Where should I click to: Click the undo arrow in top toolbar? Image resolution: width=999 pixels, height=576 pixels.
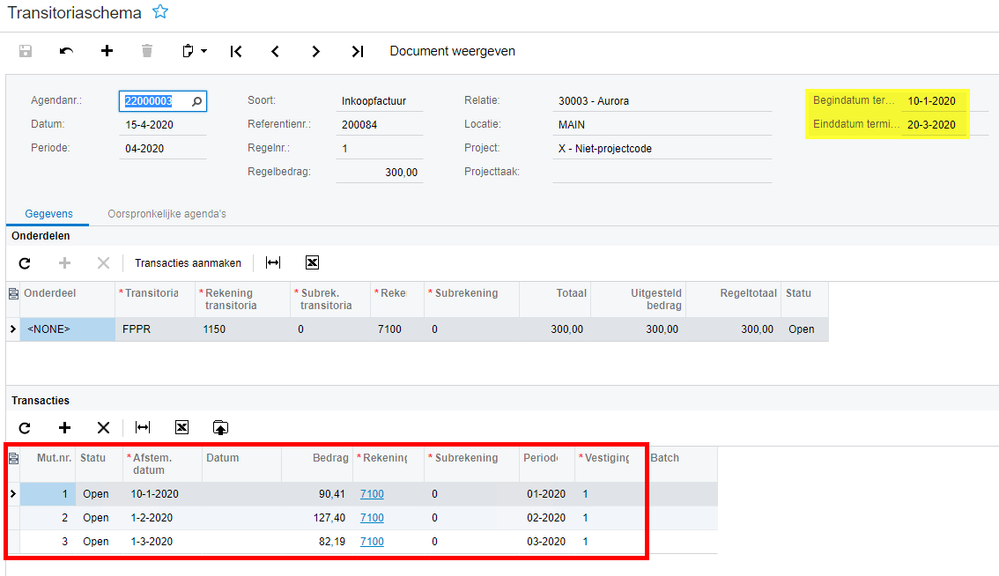point(66,51)
